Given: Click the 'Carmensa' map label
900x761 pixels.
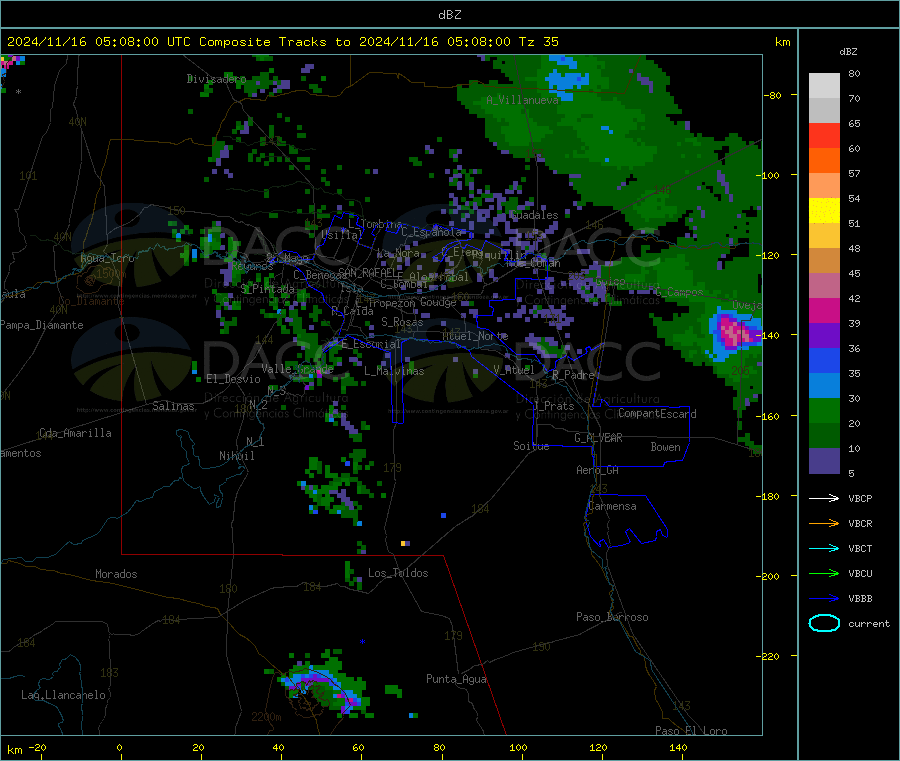Looking at the screenshot, I should [x=612, y=506].
